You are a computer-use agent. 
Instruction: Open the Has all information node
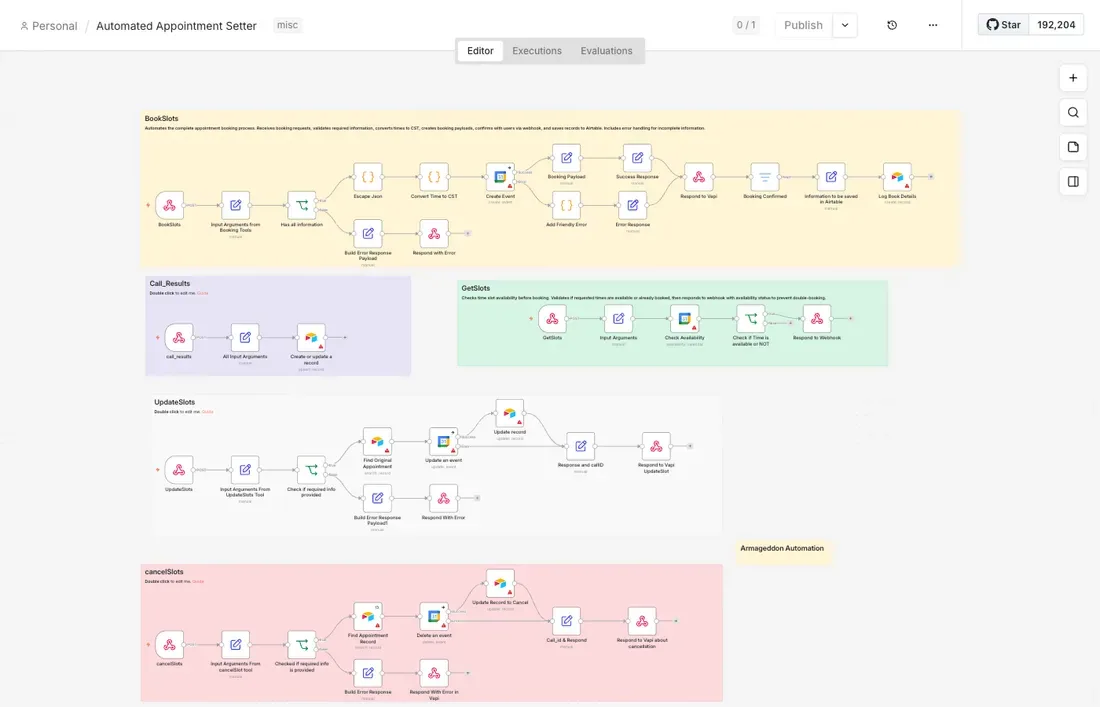point(302,206)
